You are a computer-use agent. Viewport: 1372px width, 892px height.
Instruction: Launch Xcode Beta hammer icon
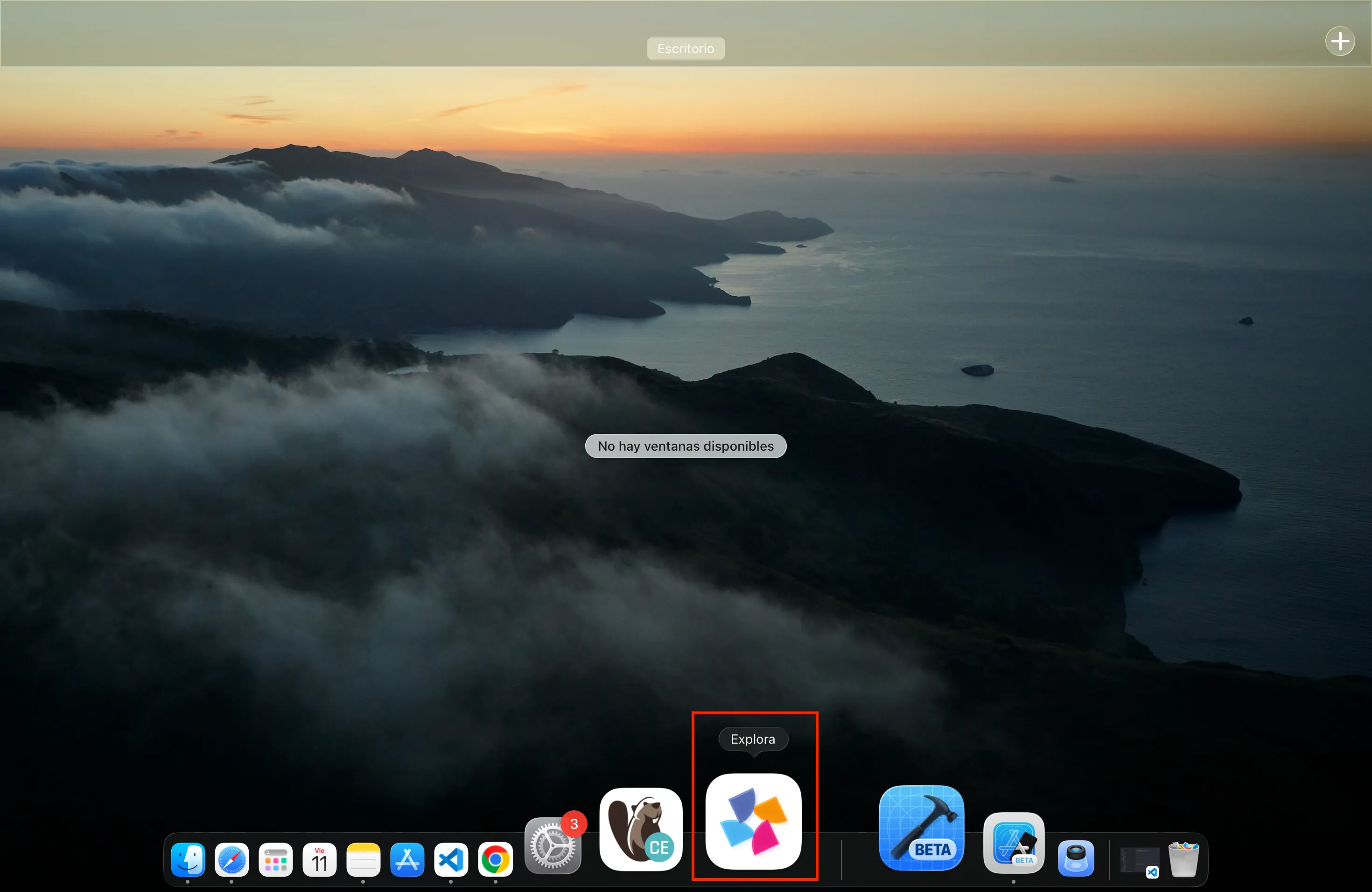click(921, 828)
